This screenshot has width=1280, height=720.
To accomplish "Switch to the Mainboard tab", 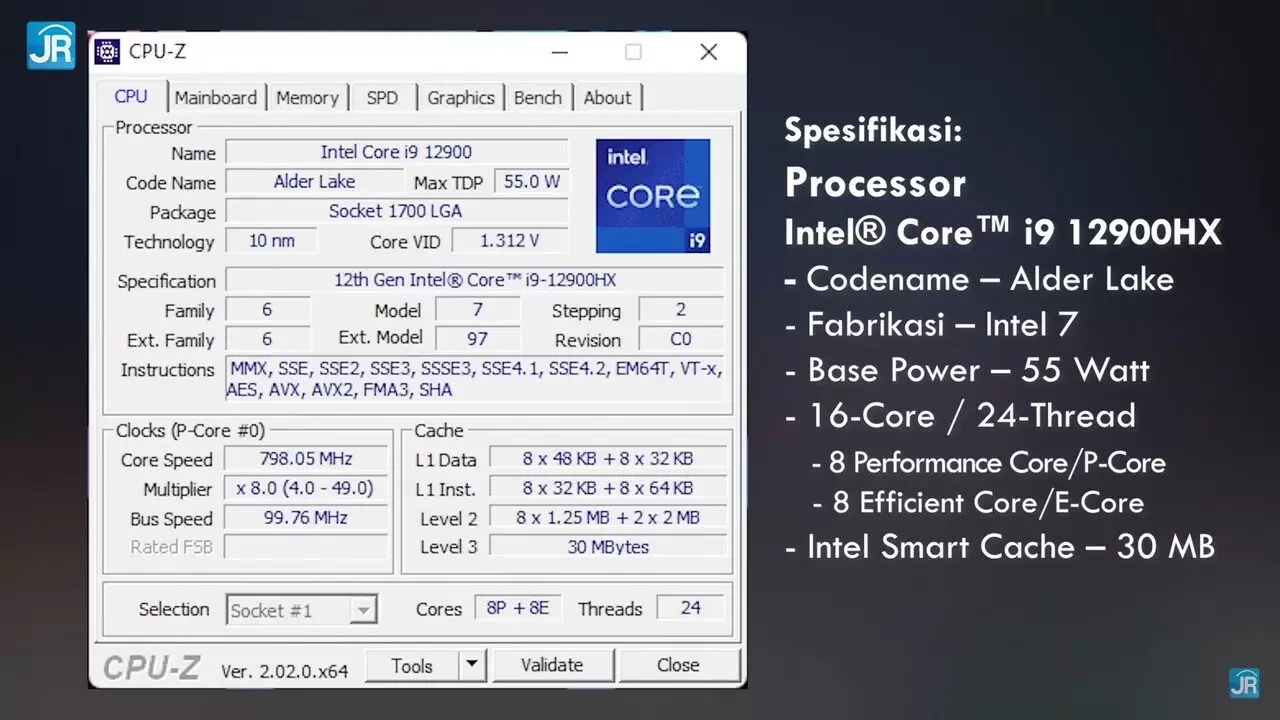I will tap(216, 97).
